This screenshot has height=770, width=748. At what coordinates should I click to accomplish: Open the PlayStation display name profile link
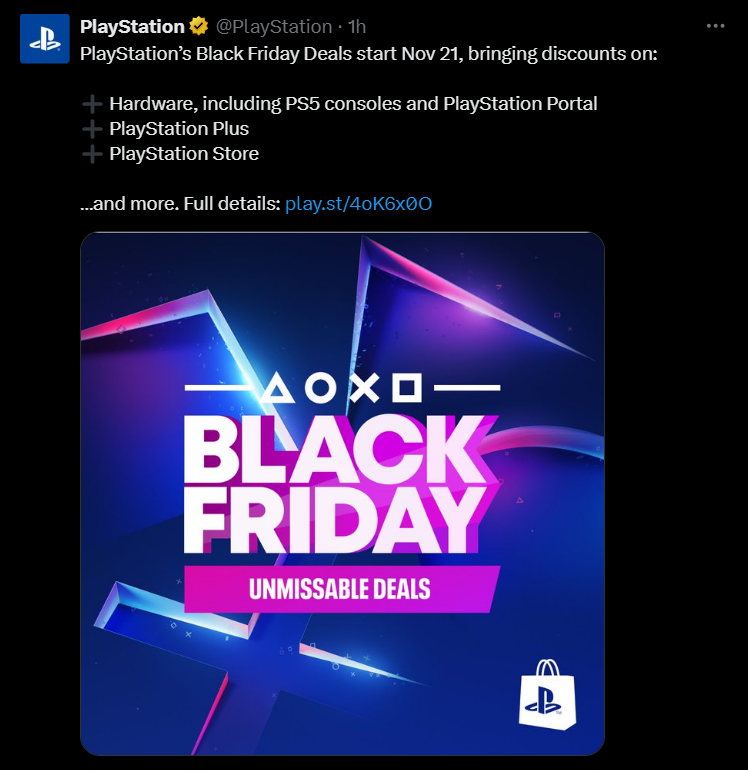click(132, 27)
